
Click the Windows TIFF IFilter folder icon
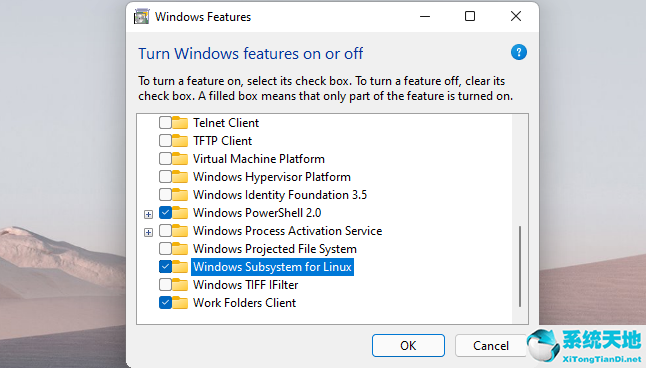point(180,285)
